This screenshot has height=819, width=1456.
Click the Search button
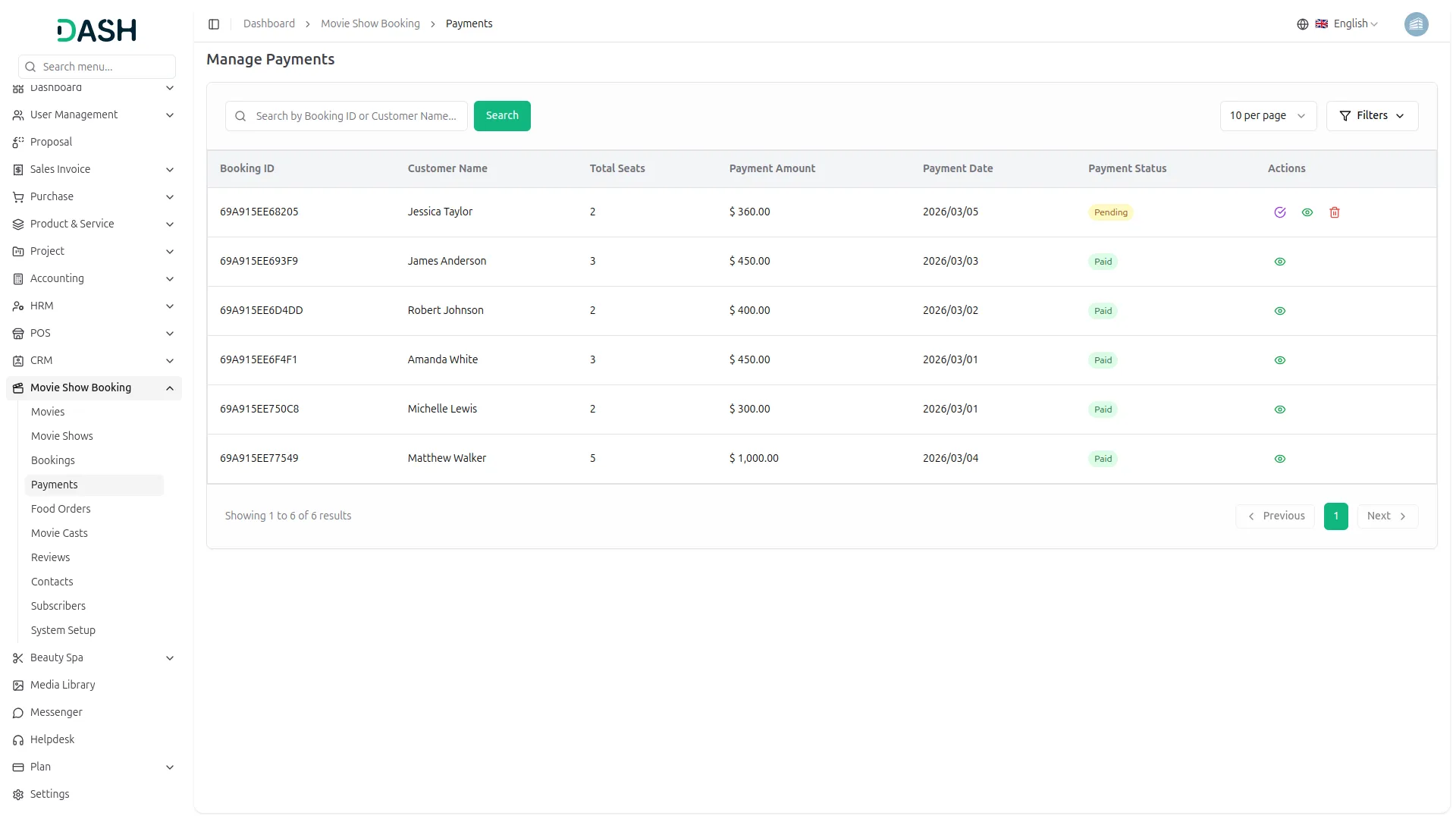pos(502,115)
